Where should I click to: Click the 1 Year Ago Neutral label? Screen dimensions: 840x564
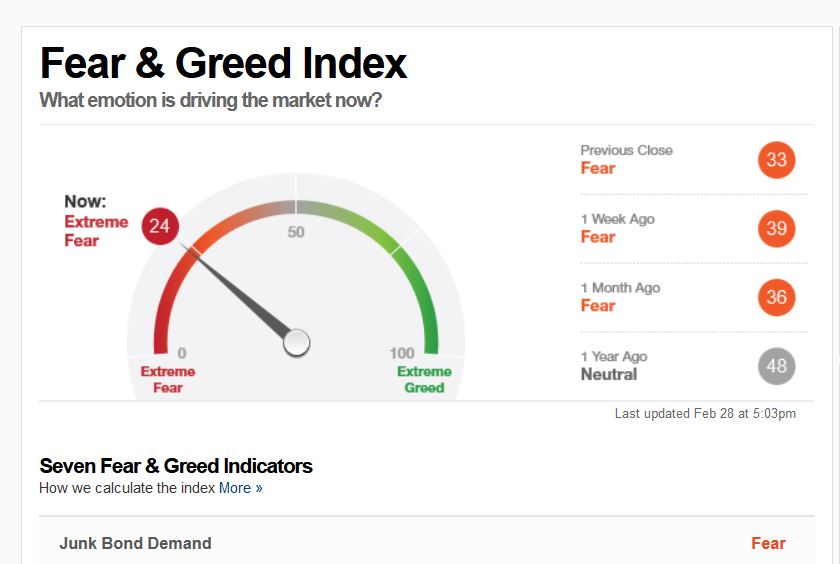[x=609, y=374]
